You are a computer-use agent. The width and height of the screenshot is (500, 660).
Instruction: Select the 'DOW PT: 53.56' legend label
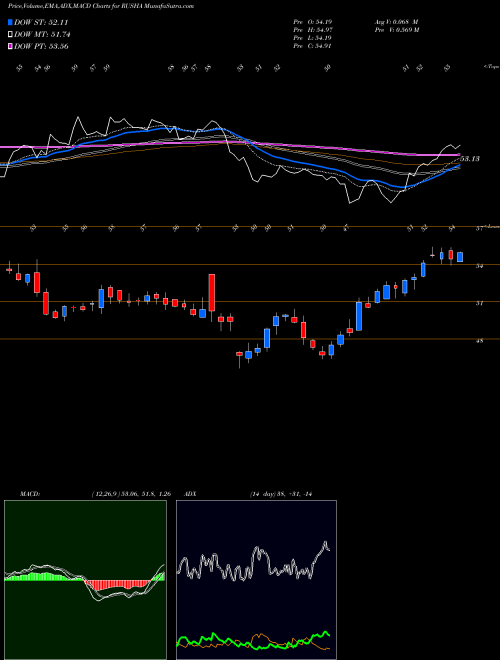[41, 46]
